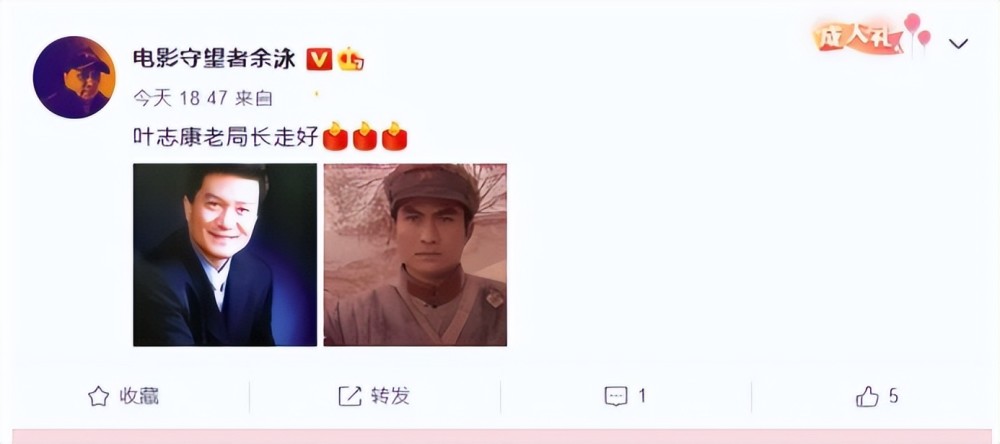Open the 今天 18 47 timestamp
1000x444 pixels.
(x=180, y=98)
